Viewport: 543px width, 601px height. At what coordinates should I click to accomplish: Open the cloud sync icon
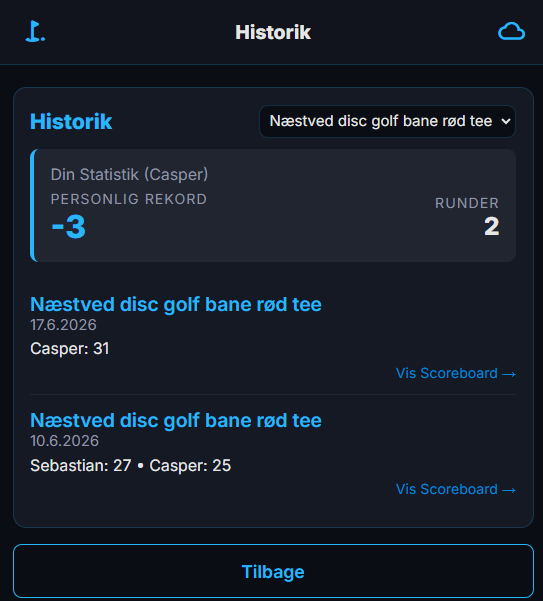(x=511, y=31)
